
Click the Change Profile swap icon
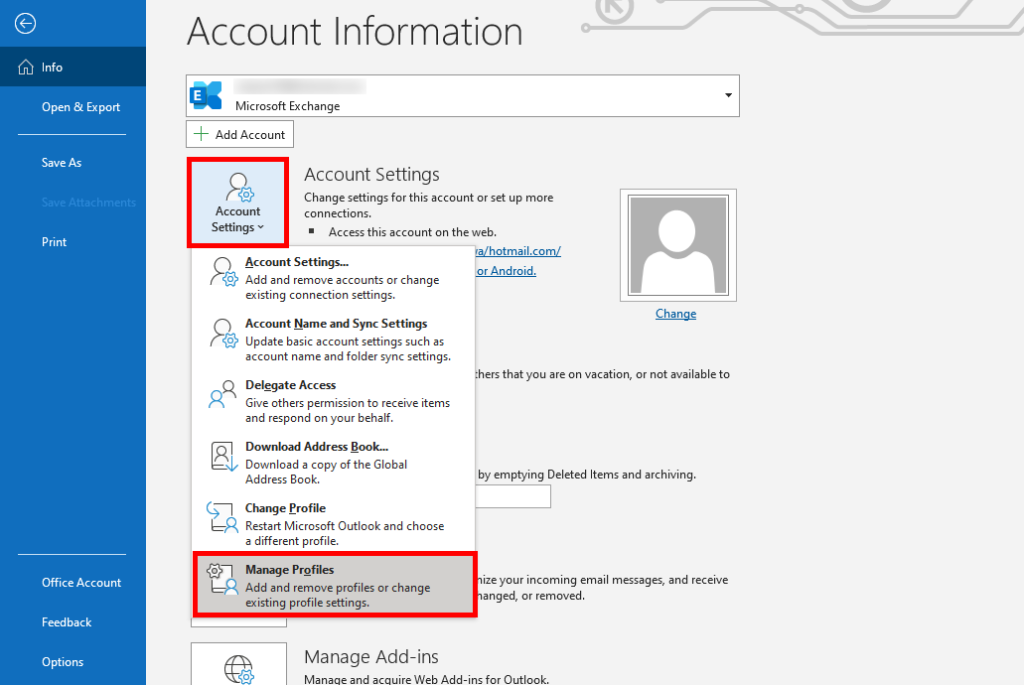pyautogui.click(x=222, y=517)
